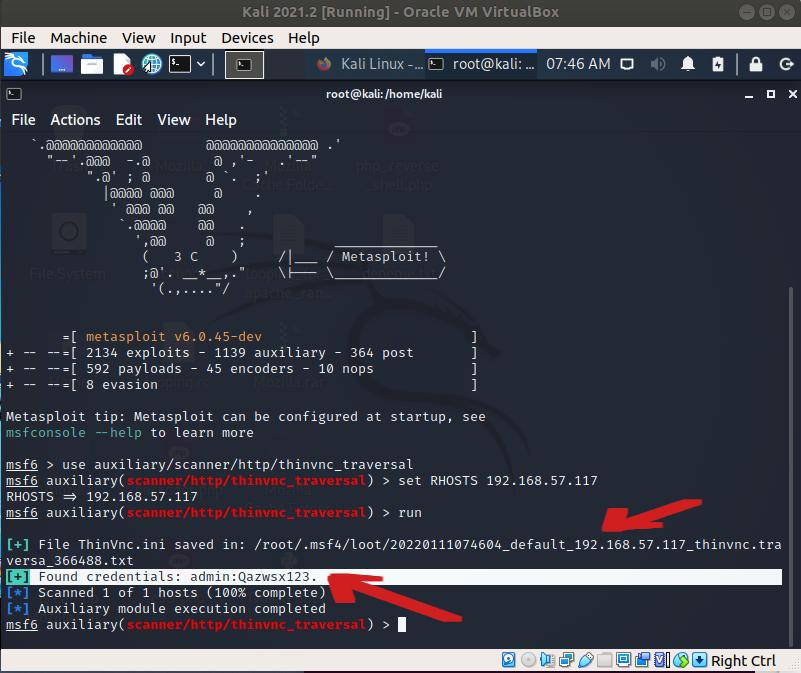Open the VirtualBox View menu
Screen dimensions: 801x673
[138, 38]
